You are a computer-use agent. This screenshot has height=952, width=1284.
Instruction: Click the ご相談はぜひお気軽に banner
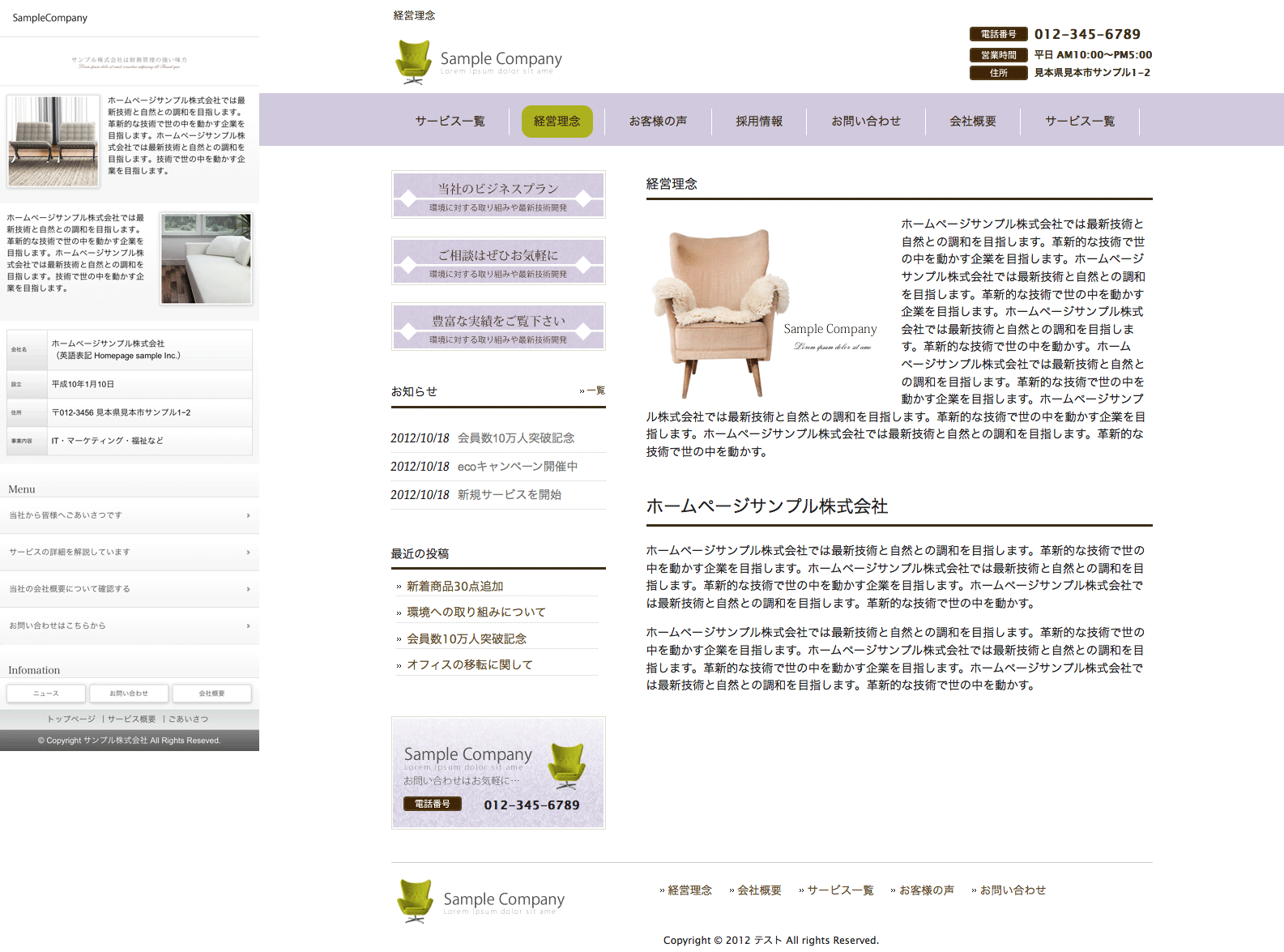tap(498, 261)
